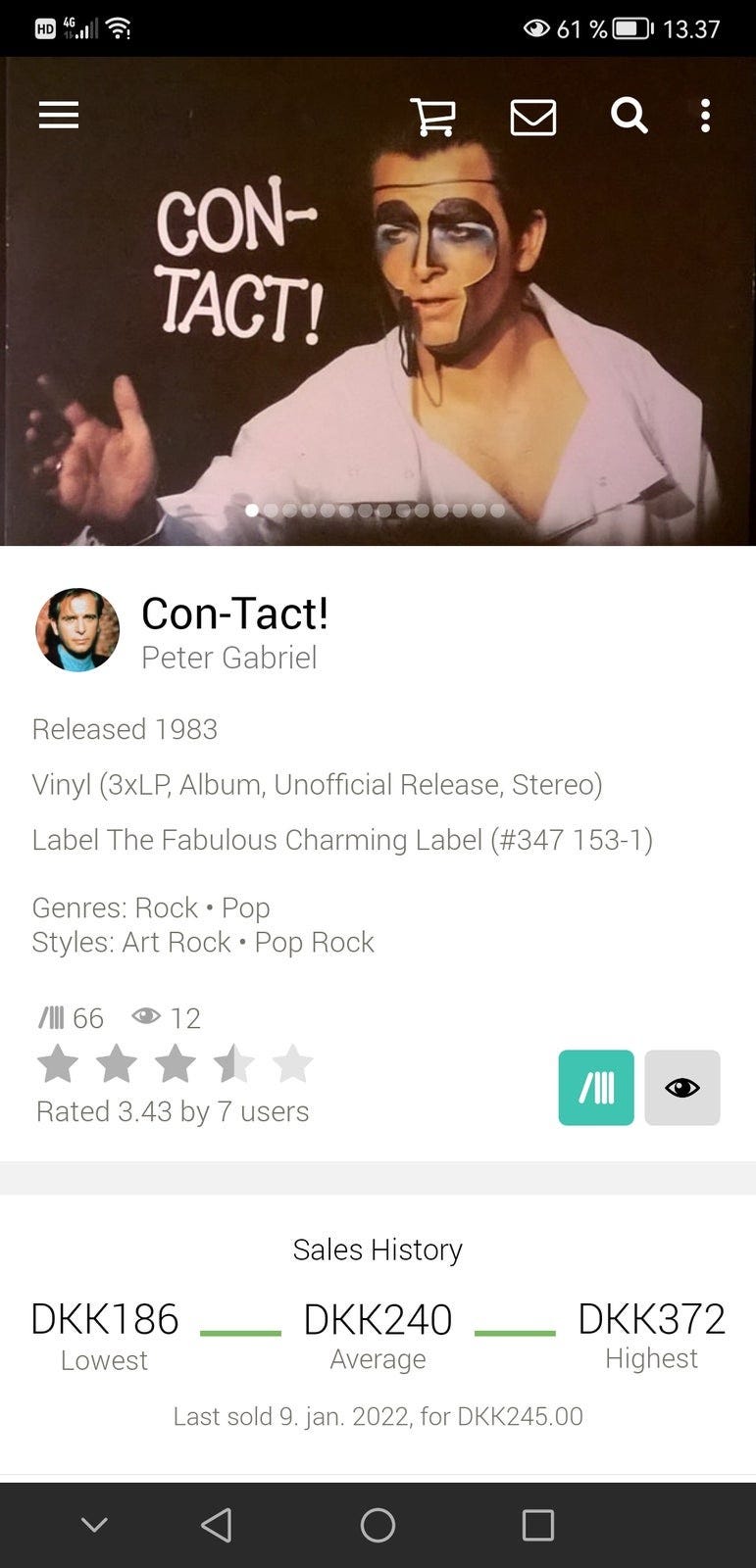This screenshot has height=1568, width=756.
Task: Tap the search magnifier icon
Action: [x=630, y=116]
